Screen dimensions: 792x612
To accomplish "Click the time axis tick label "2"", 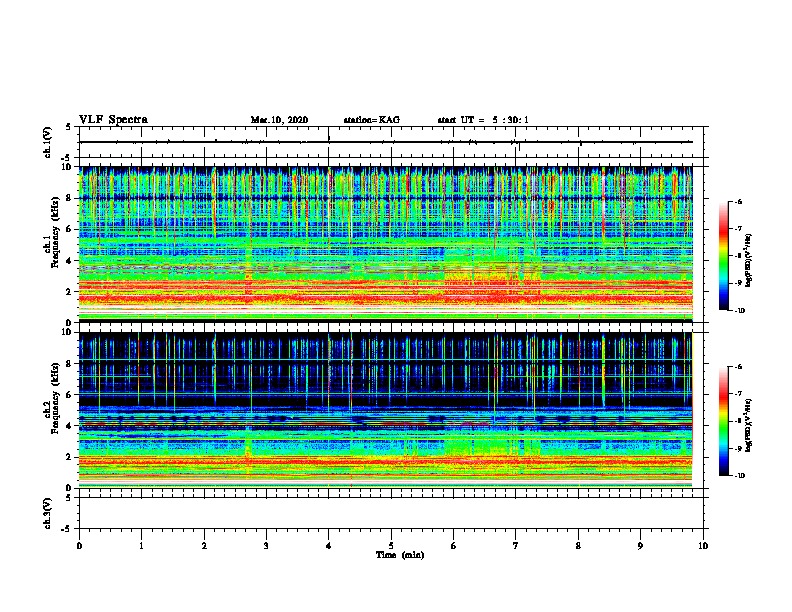I will pyautogui.click(x=204, y=546).
